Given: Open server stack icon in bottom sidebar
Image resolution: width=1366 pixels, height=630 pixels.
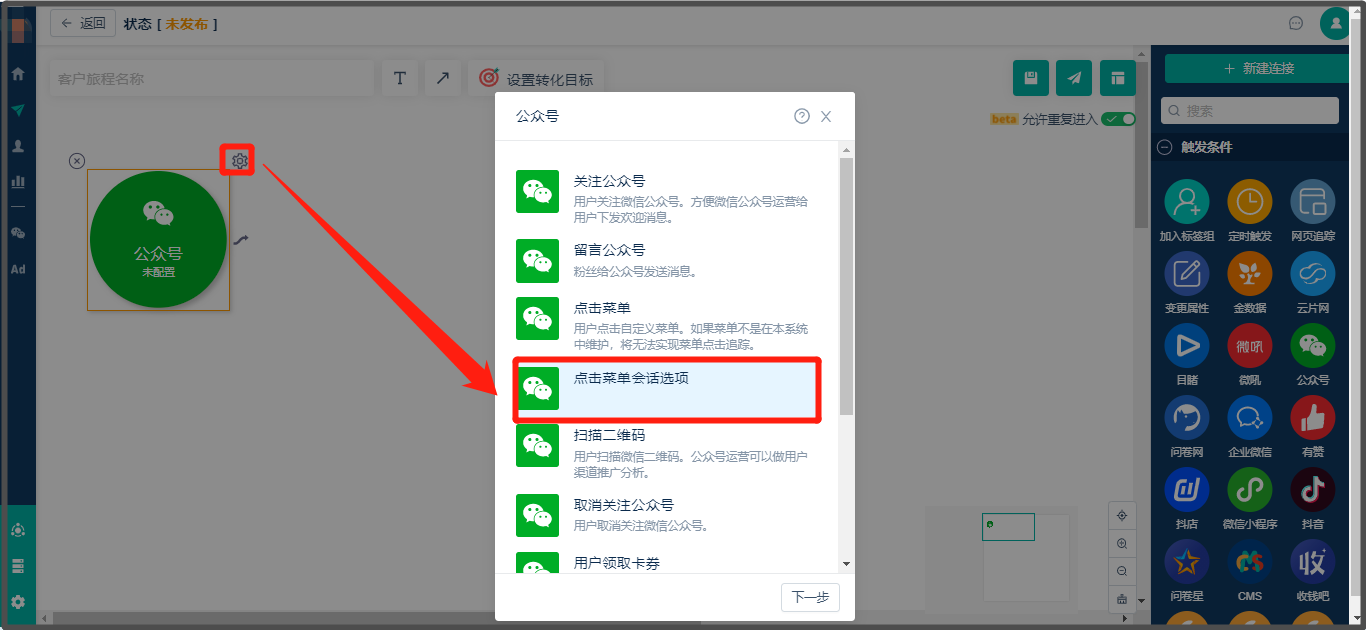Looking at the screenshot, I should pos(17,566).
